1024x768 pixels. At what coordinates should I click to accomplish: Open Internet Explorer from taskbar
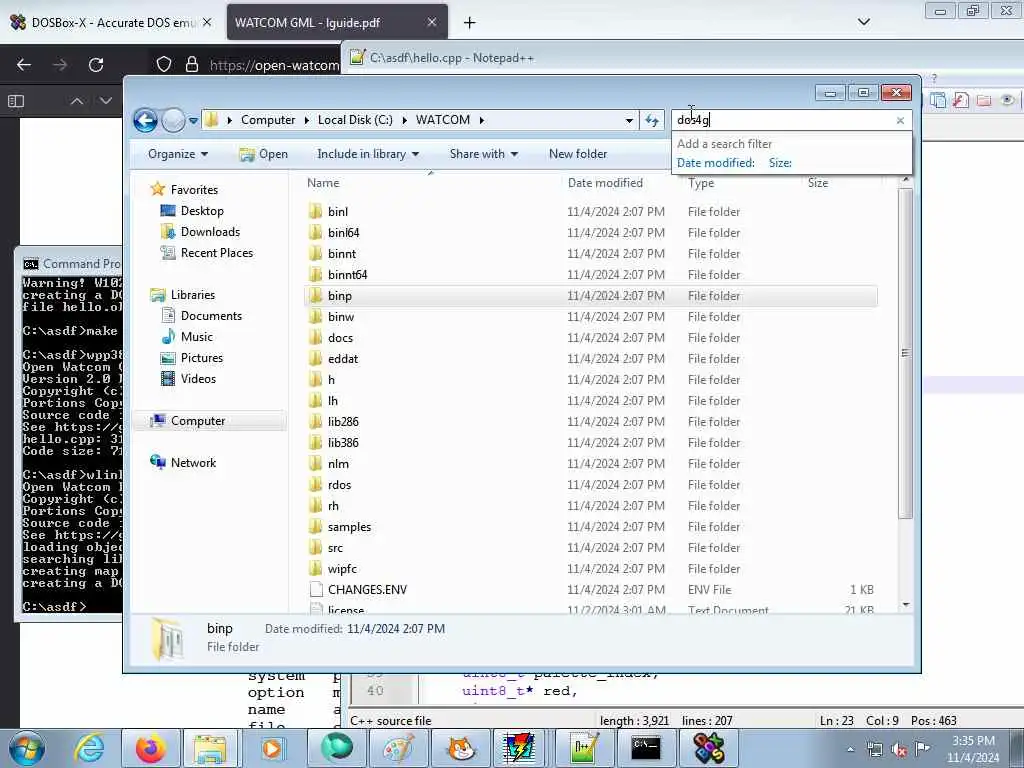(89, 748)
